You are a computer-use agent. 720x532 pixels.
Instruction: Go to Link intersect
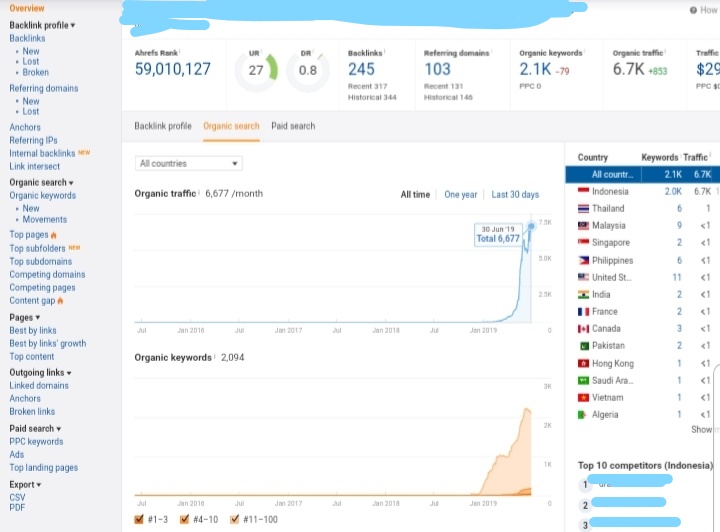coord(34,166)
